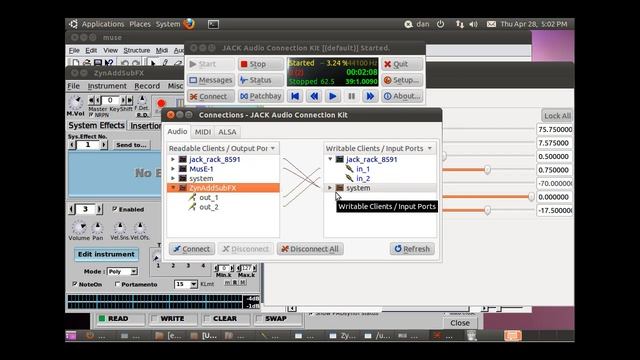Click the Vel.Ofs. knob
640x360 pixels.
pyautogui.click(x=140, y=228)
